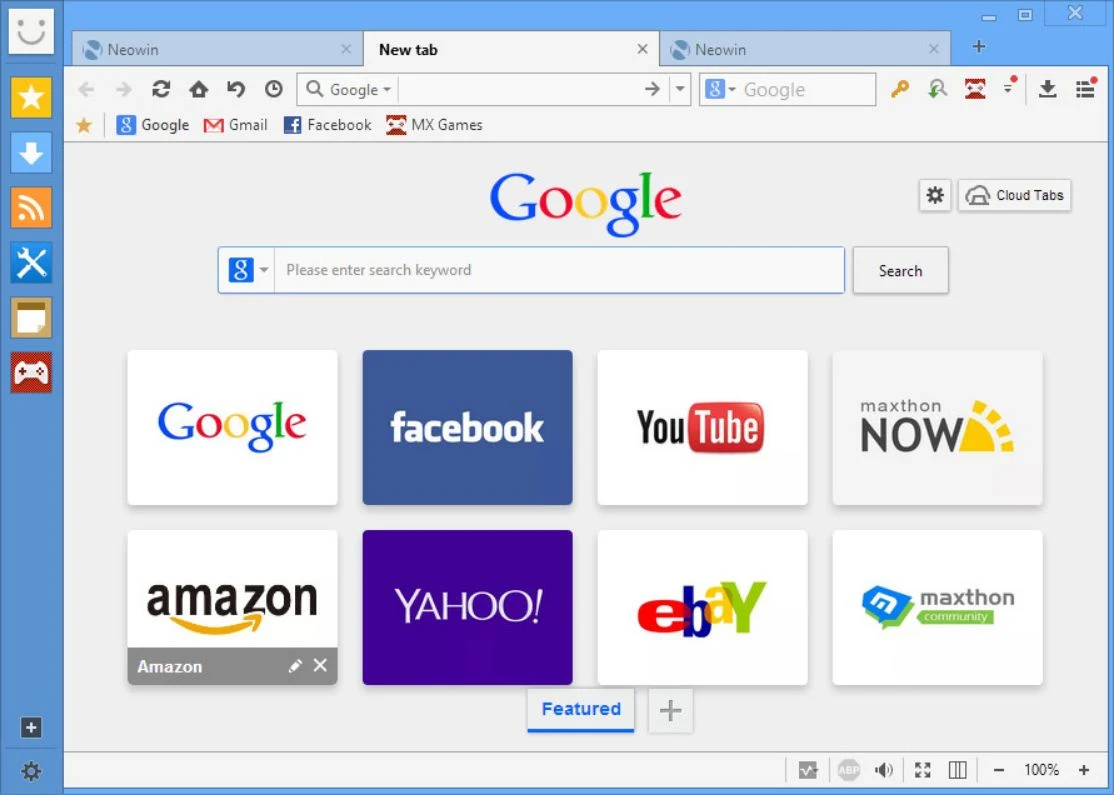This screenshot has height=795, width=1114.
Task: Toggle fullscreen mode from the status bar
Action: tap(921, 770)
